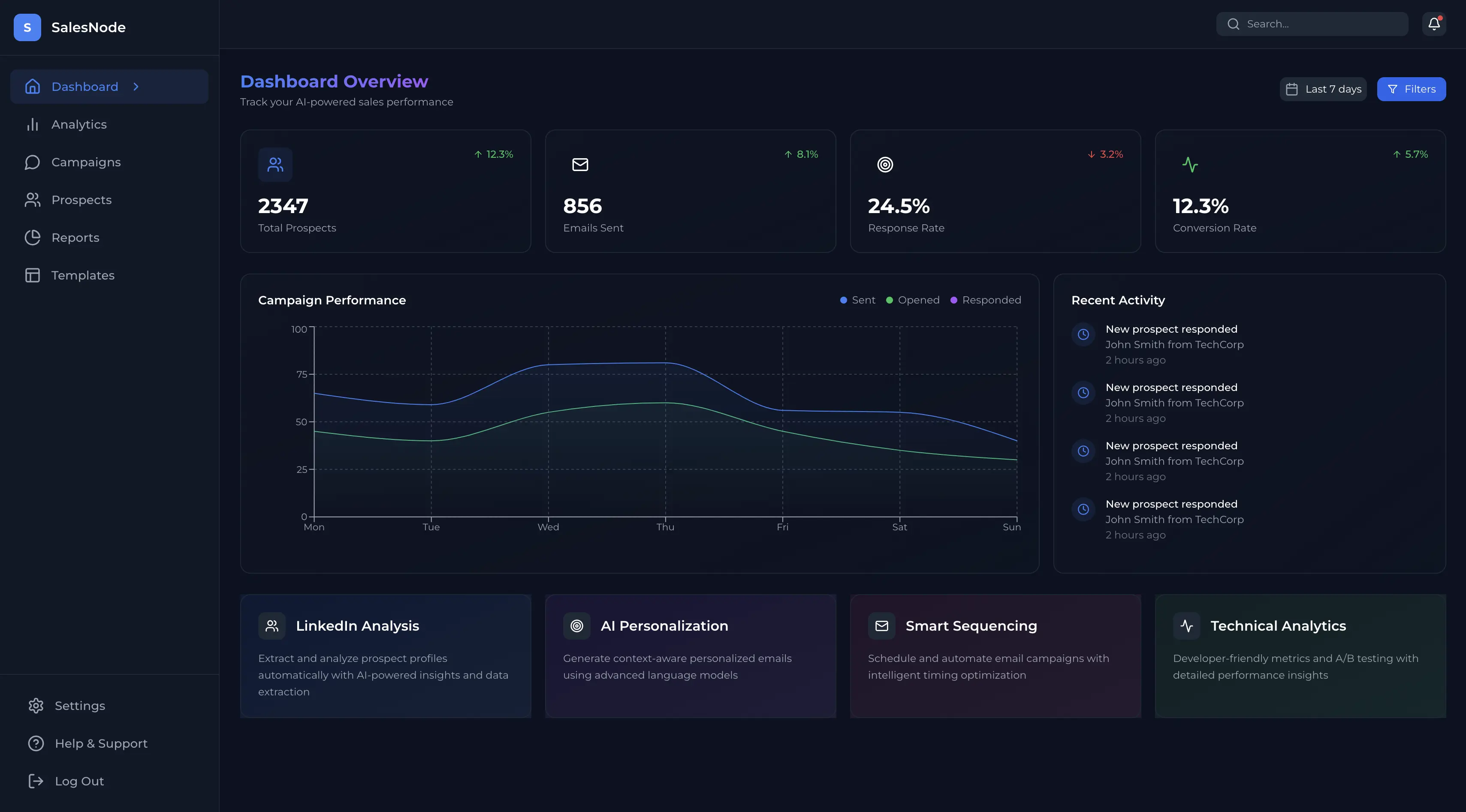Click the Total Prospects users icon
Image resolution: width=1466 pixels, height=812 pixels.
click(x=275, y=165)
